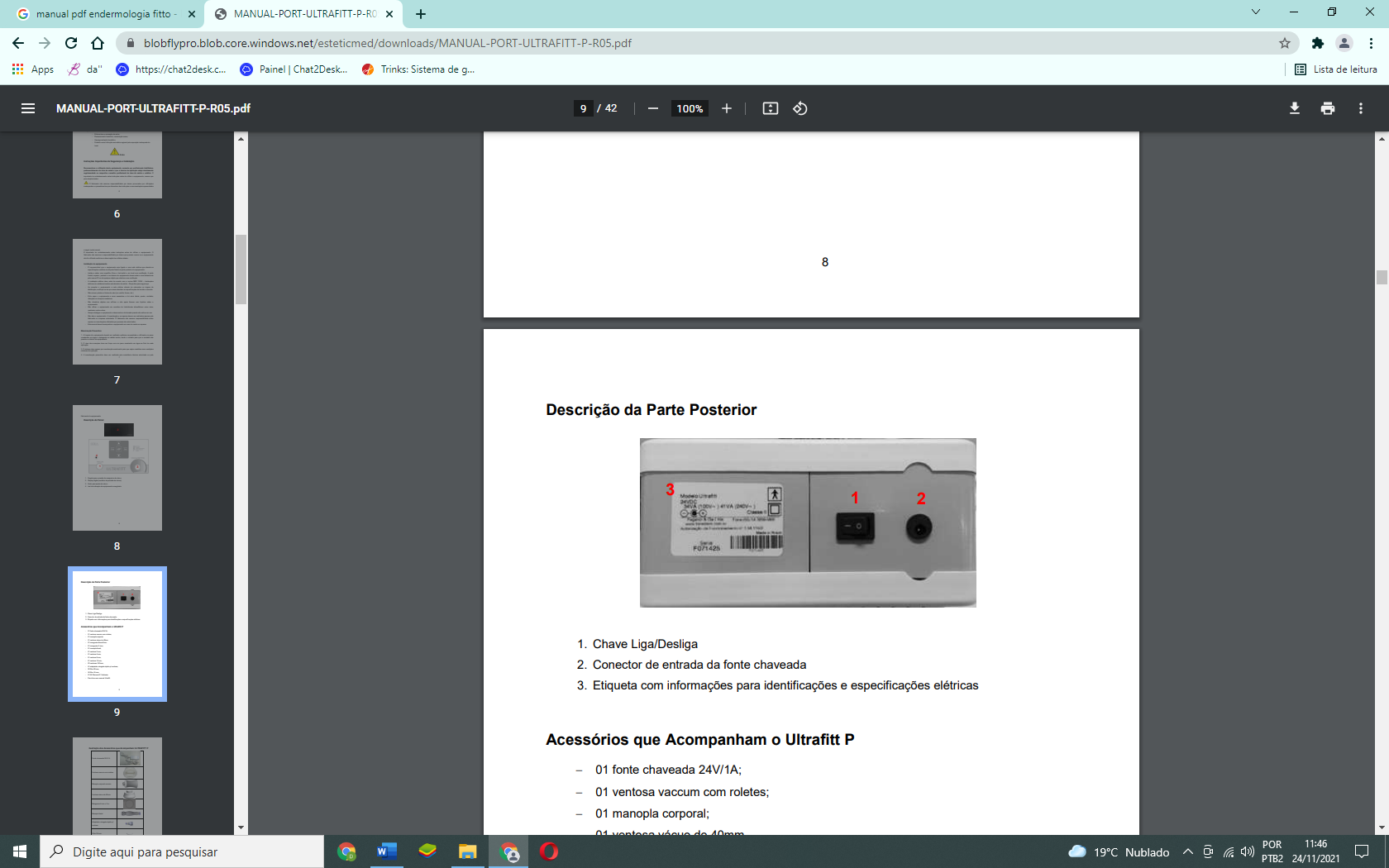The height and width of the screenshot is (868, 1389).
Task: Open page 8 thumbnail
Action: 117,468
